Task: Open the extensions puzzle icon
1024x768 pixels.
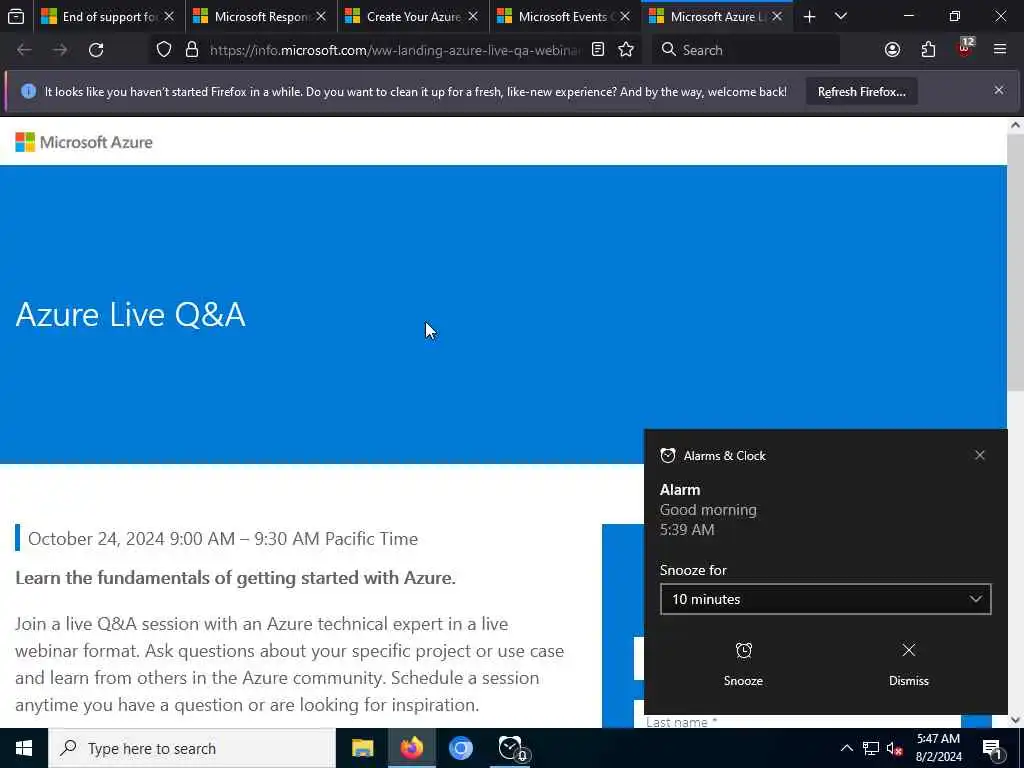Action: 928,50
